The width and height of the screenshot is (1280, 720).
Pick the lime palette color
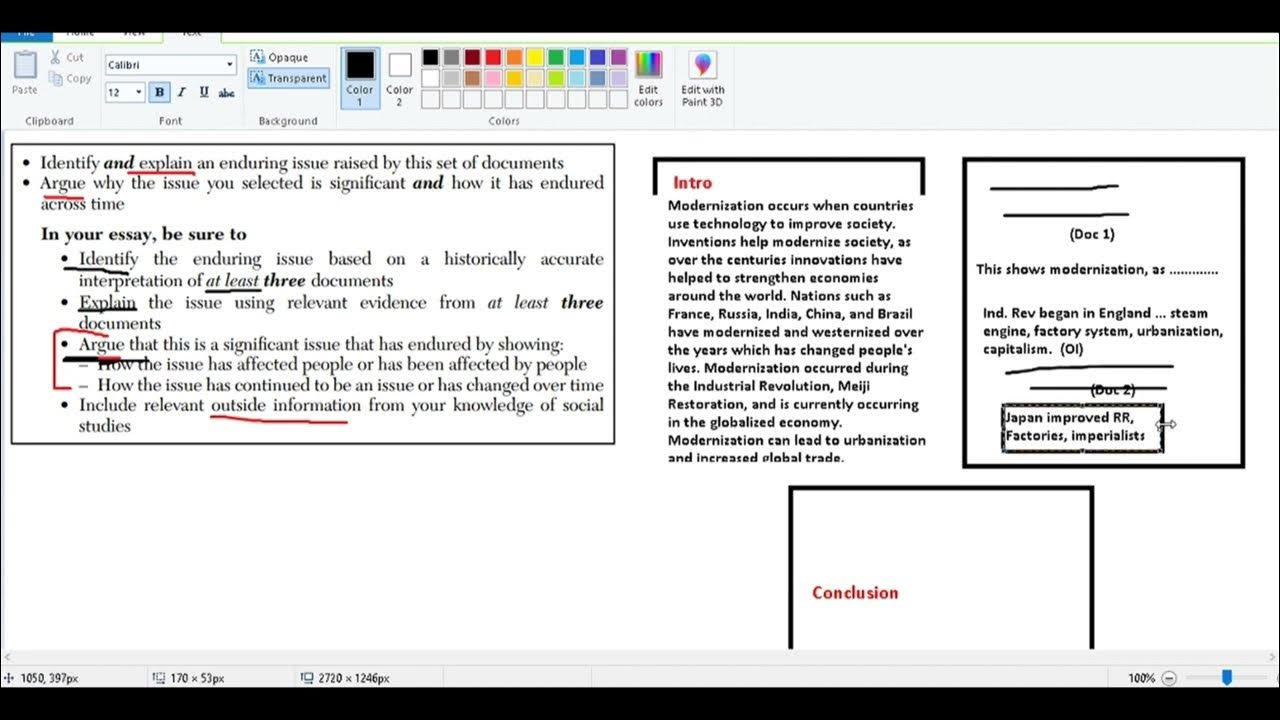pos(556,78)
